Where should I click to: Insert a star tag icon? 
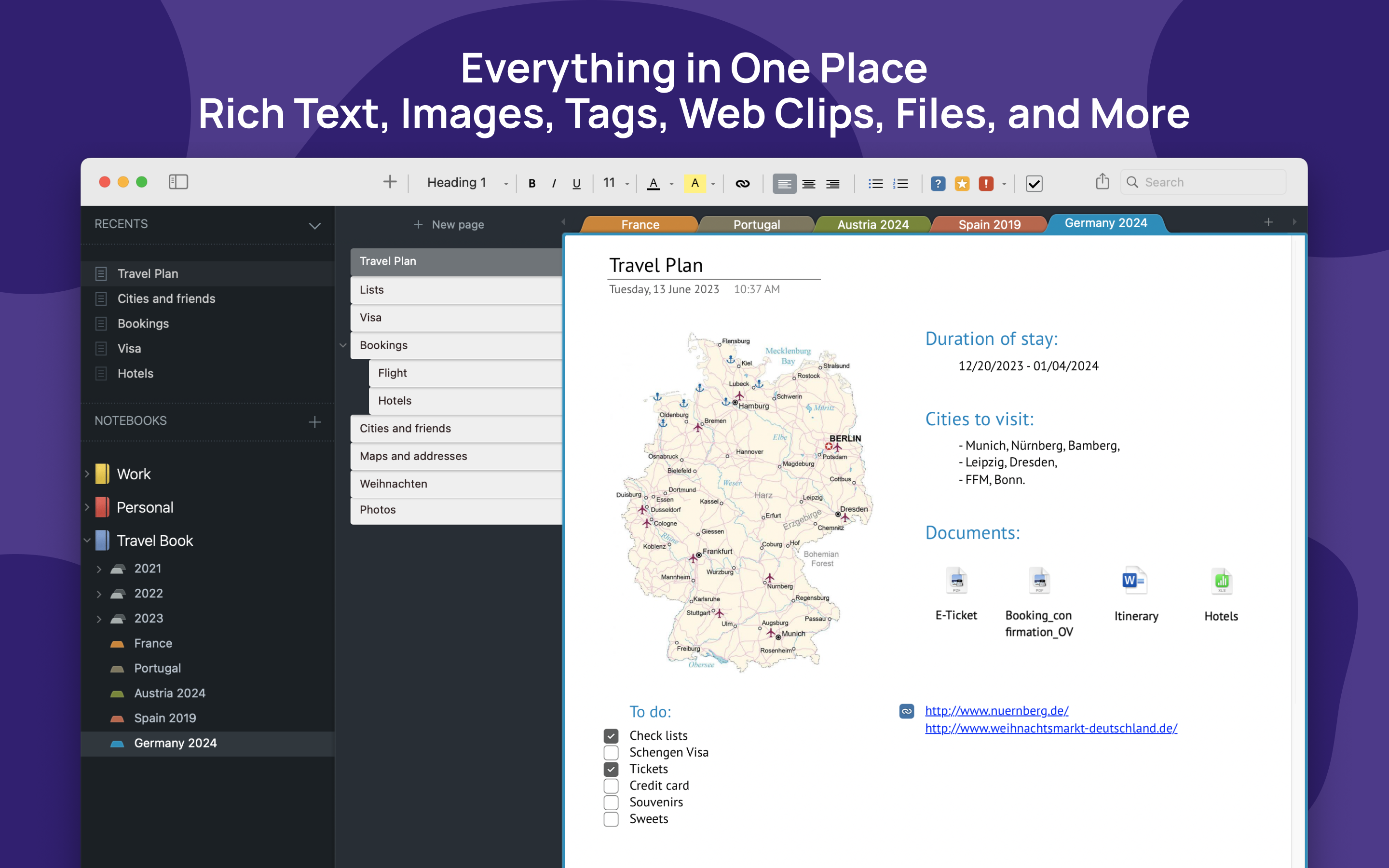click(x=962, y=183)
